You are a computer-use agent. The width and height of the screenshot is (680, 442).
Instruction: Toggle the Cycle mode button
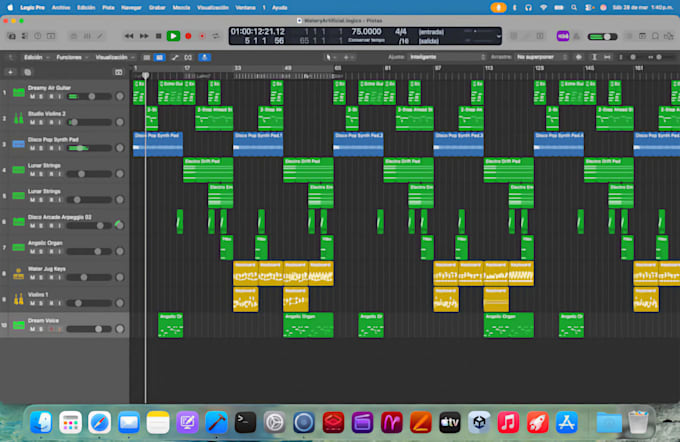tap(216, 36)
